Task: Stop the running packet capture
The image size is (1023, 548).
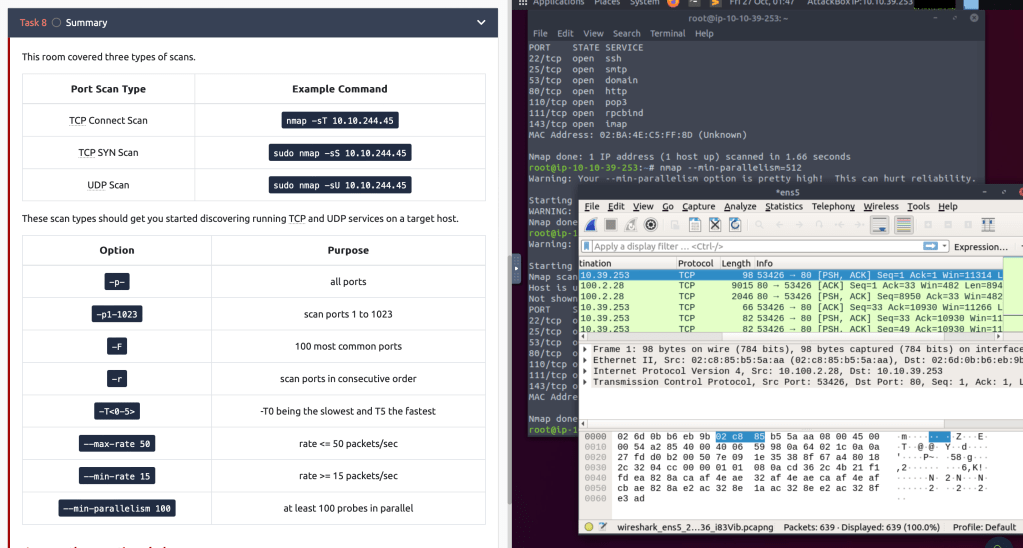Action: (x=610, y=225)
